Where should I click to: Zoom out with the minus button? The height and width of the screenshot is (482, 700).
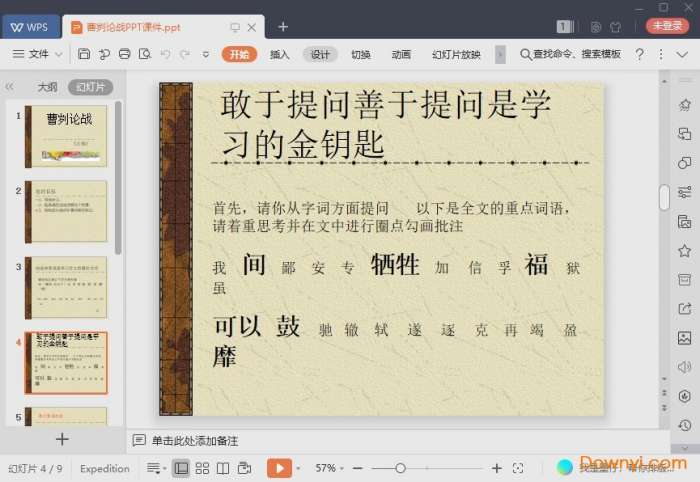point(357,468)
